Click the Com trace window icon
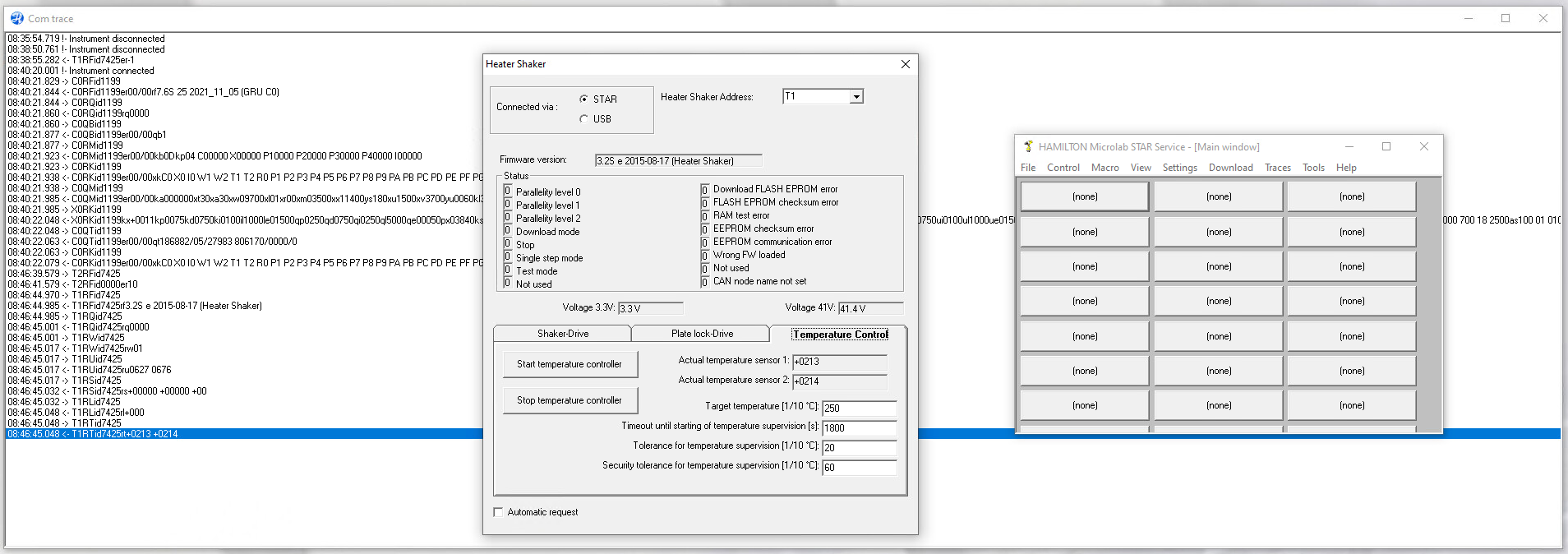Image resolution: width=1568 pixels, height=554 pixels. (x=16, y=18)
